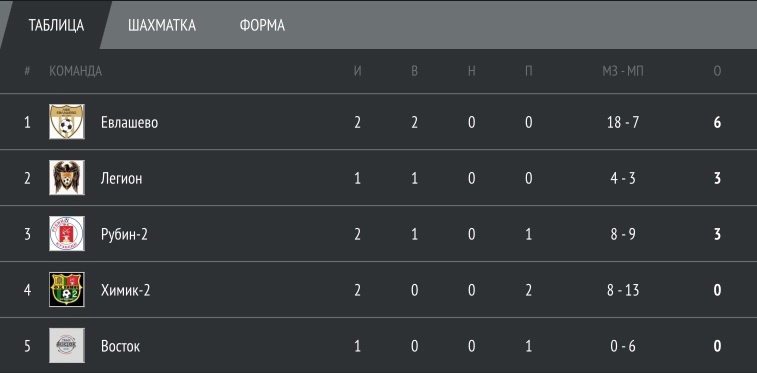Open the Рубин-2 team crest
Image resolution: width=757 pixels, height=373 pixels.
coord(67,234)
